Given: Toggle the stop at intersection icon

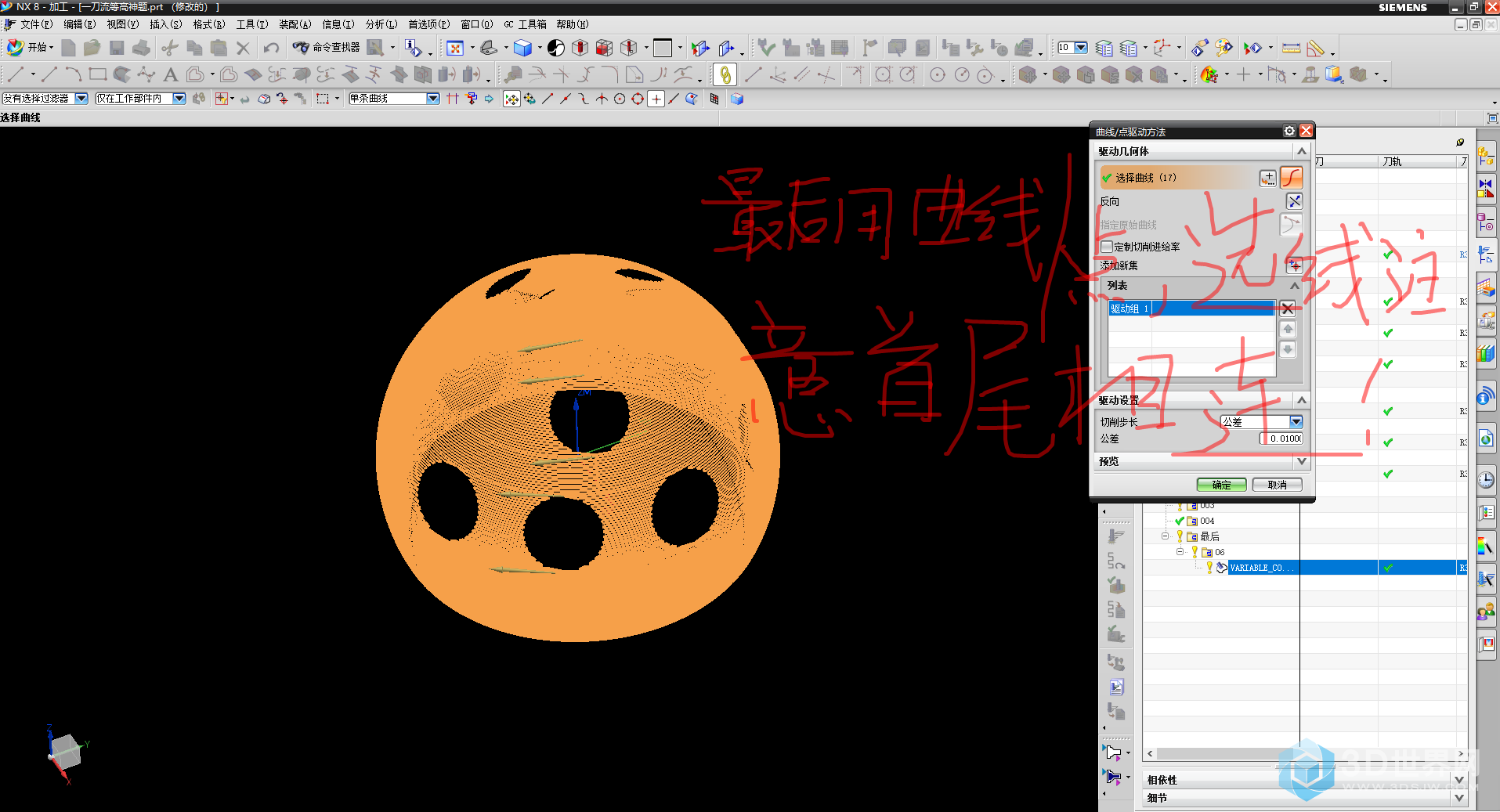Looking at the screenshot, I should [453, 99].
